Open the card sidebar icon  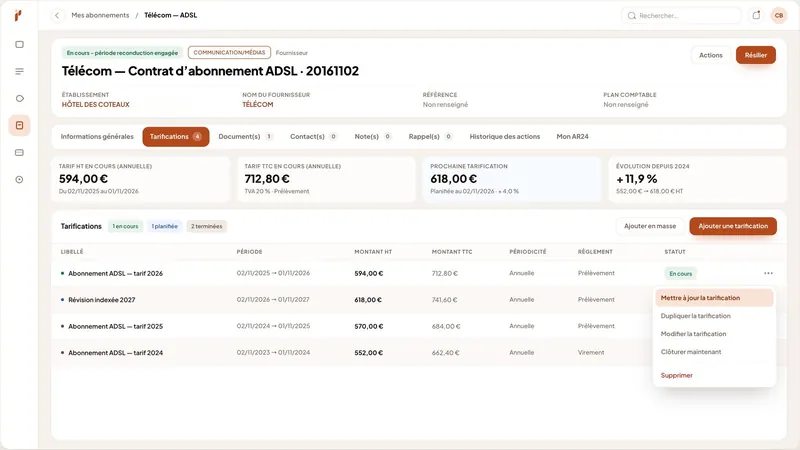19,153
